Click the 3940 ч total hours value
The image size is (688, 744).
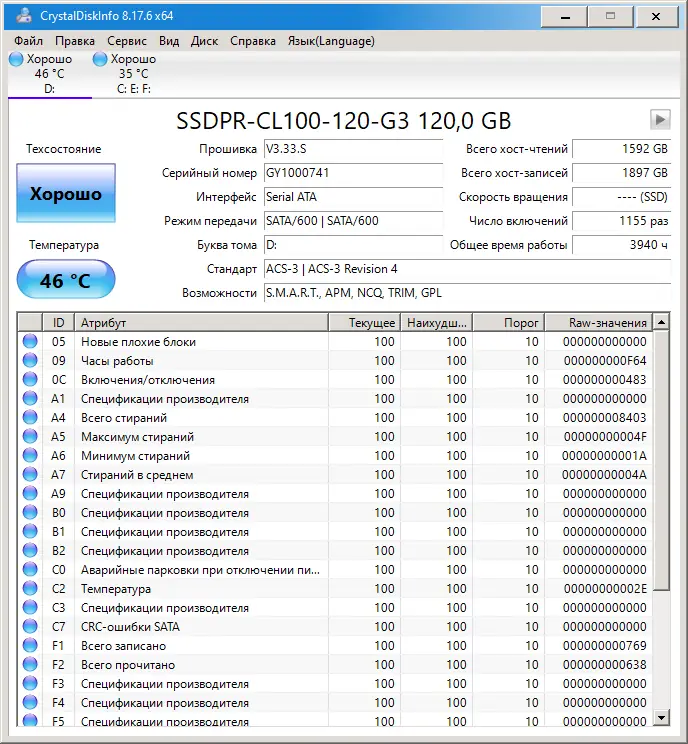tap(622, 245)
